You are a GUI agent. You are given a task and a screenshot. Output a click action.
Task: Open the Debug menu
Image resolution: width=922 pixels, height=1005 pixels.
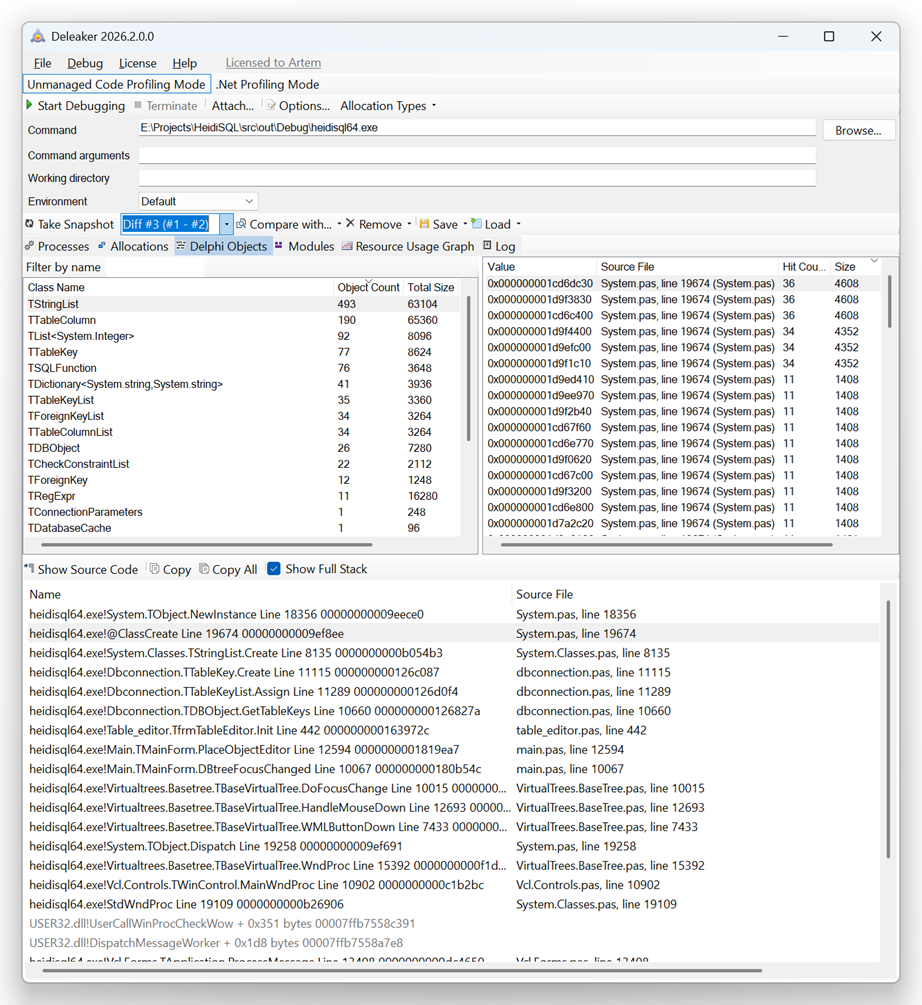click(x=85, y=63)
